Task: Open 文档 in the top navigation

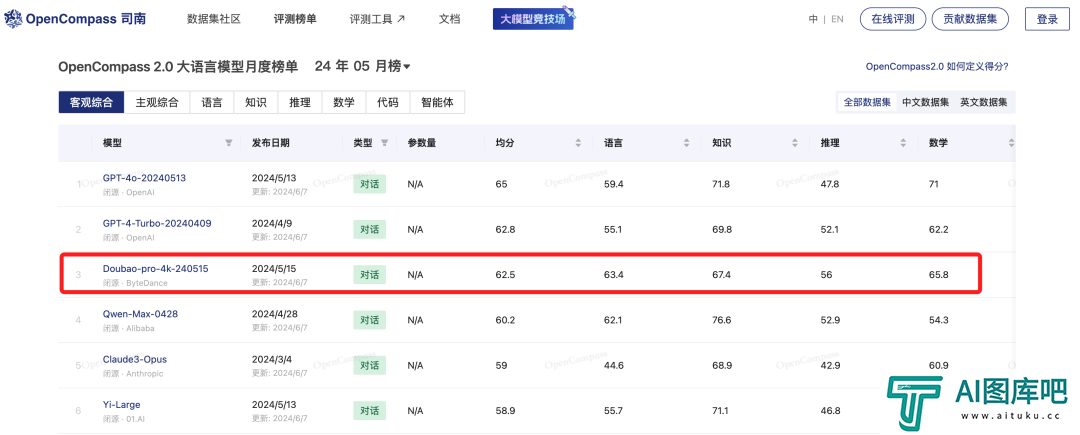Action: [x=449, y=19]
